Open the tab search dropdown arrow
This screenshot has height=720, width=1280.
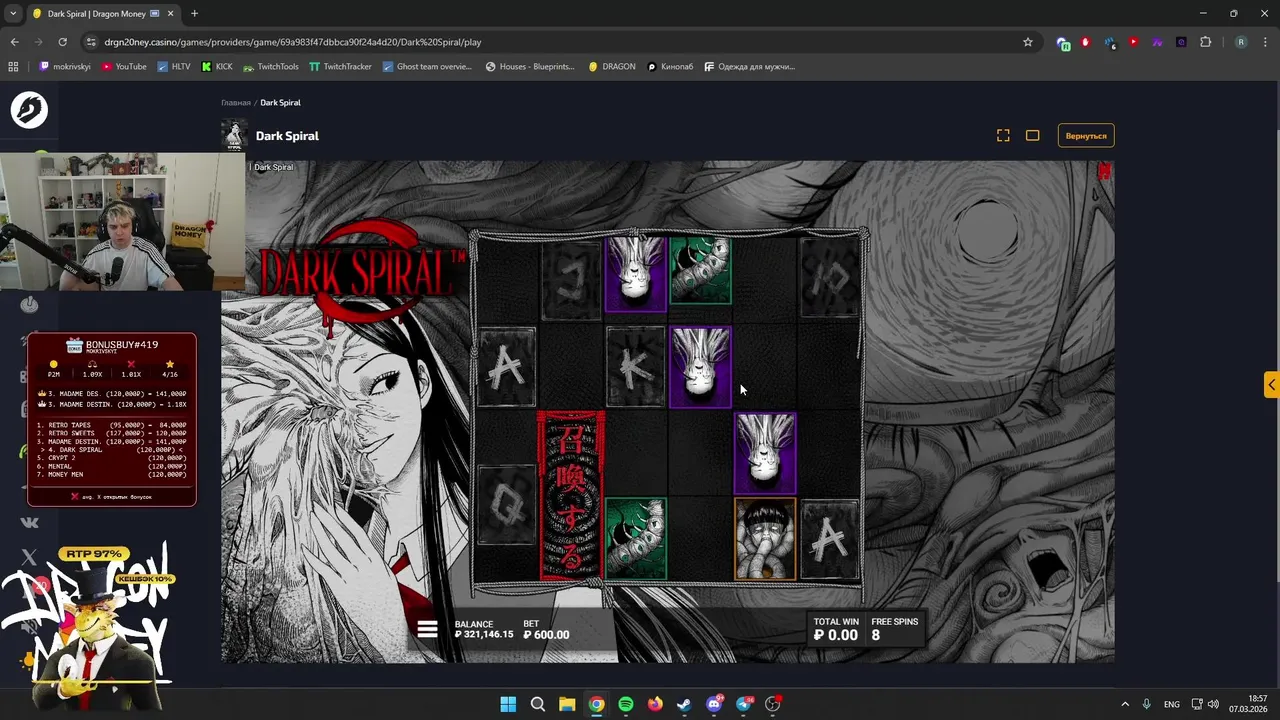tap(13, 14)
